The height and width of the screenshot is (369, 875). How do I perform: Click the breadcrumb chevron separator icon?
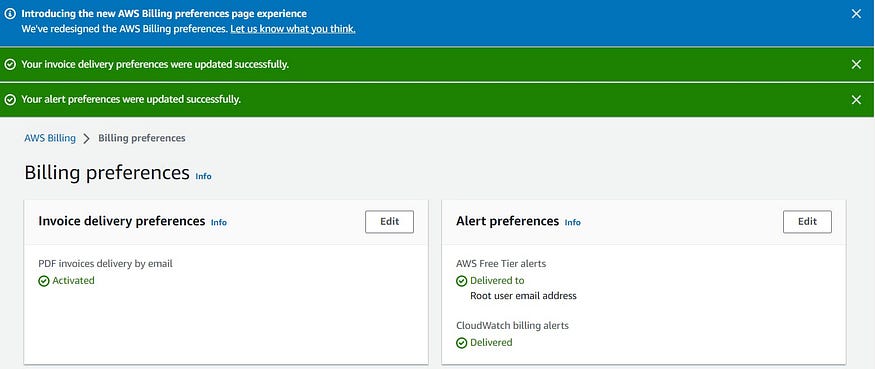(86, 138)
